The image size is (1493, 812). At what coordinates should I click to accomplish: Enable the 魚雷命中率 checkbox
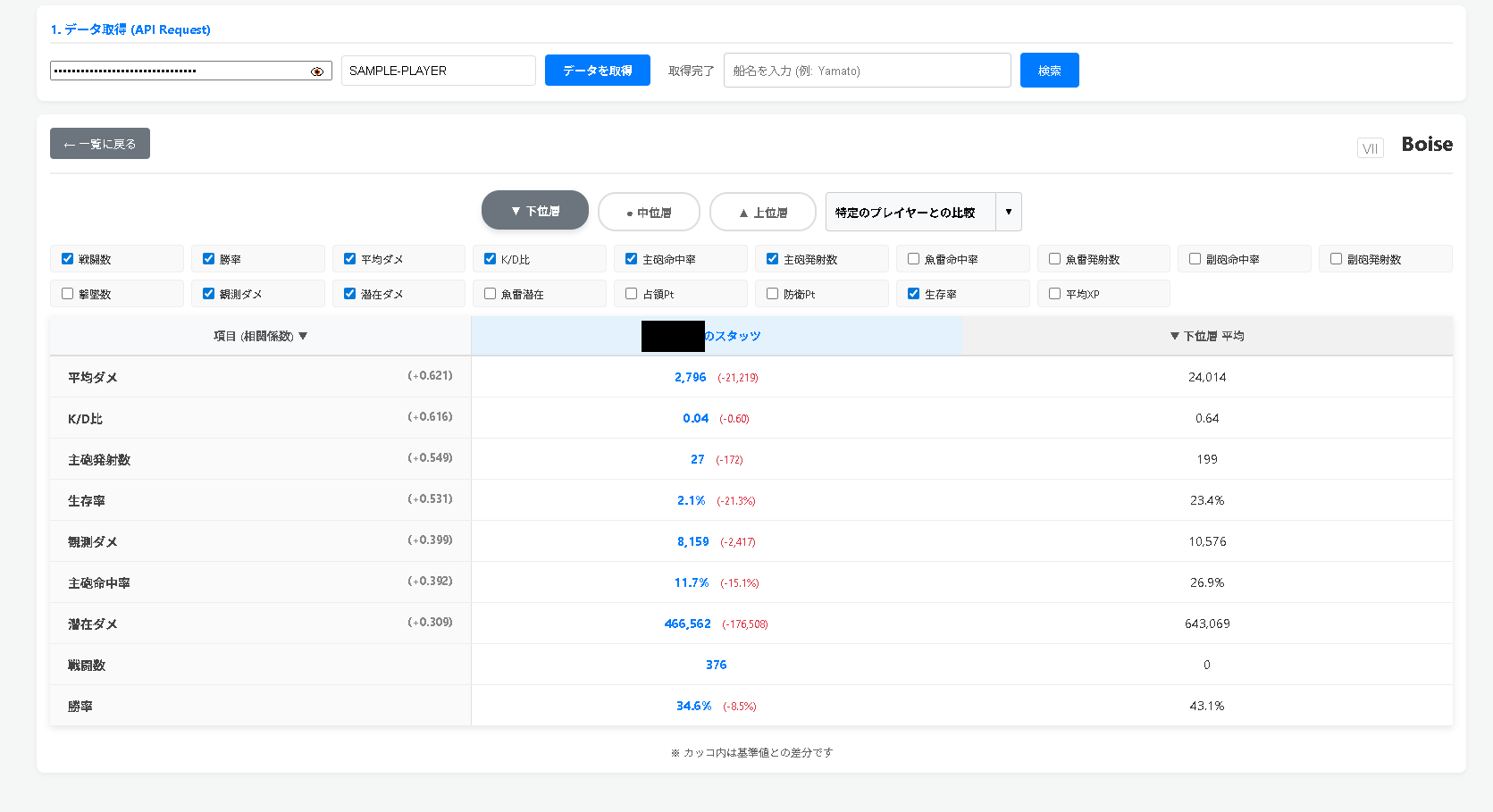[x=913, y=259]
